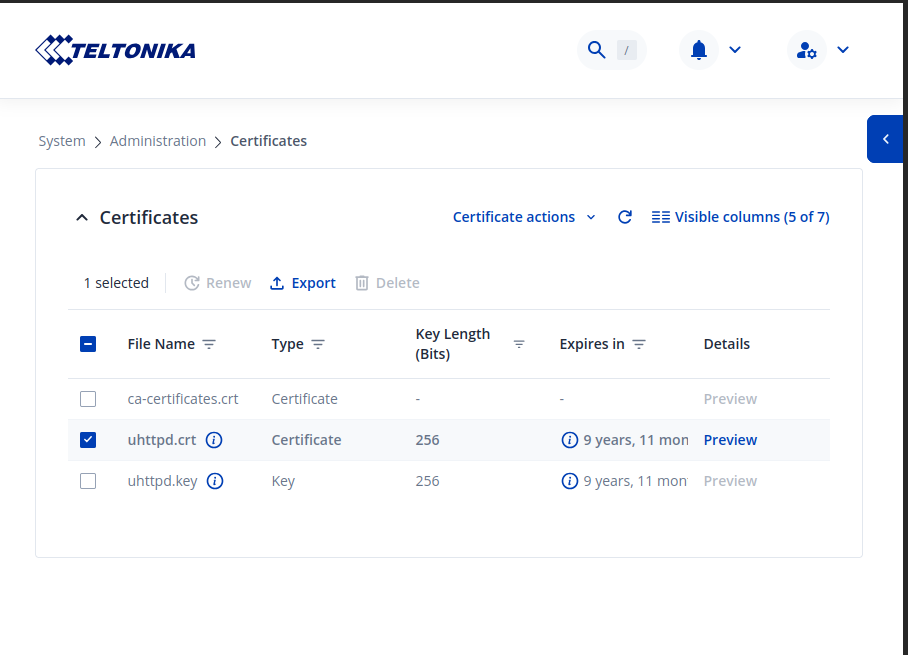Click the notifications bell icon
The height and width of the screenshot is (655, 908).
coord(699,50)
